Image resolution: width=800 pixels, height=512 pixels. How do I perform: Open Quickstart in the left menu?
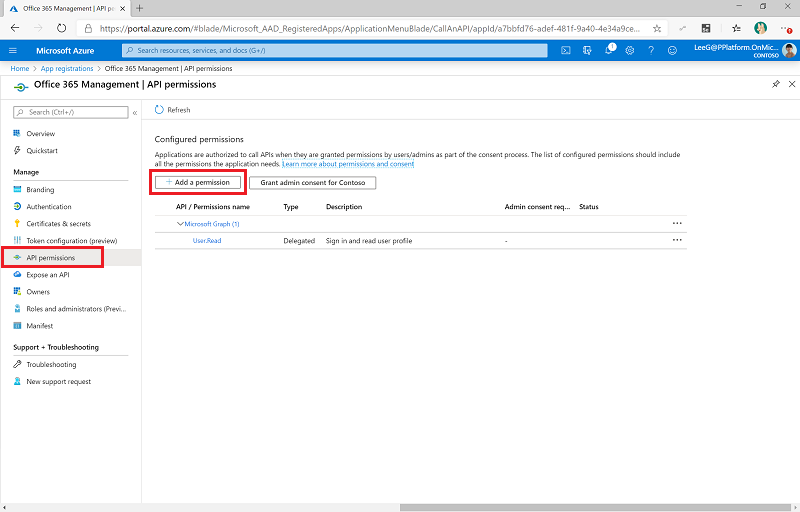[x=42, y=150]
